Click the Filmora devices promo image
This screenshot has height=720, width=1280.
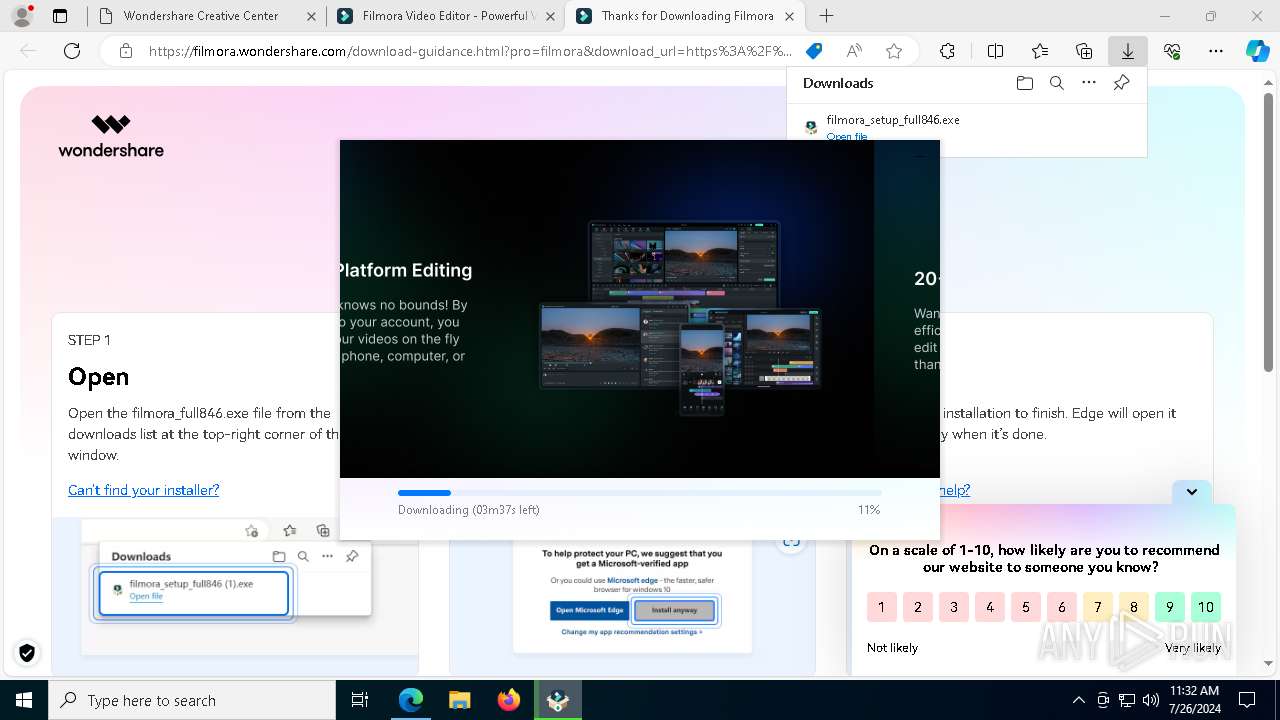[680, 316]
